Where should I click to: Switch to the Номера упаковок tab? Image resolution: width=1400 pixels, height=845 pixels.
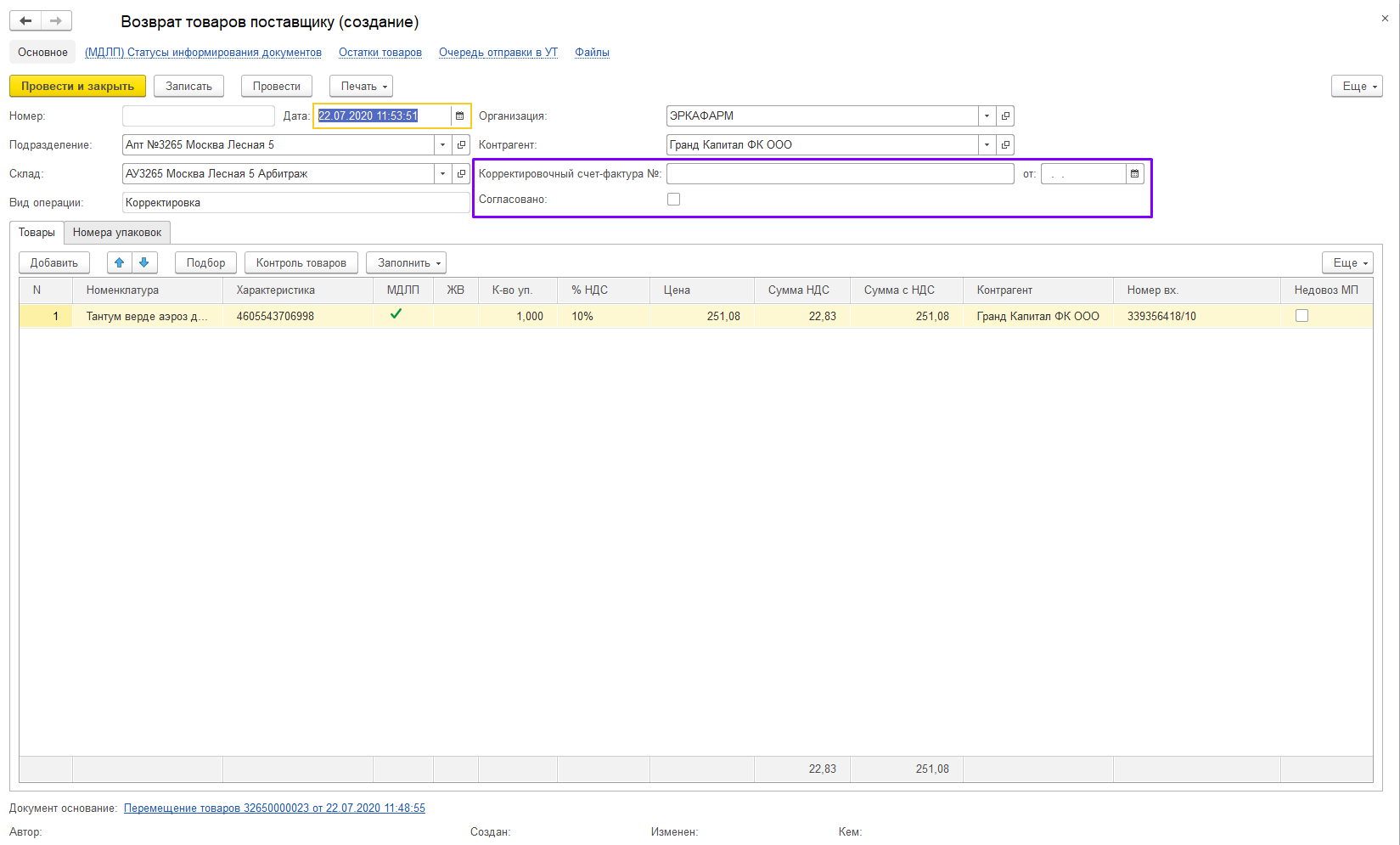(117, 233)
